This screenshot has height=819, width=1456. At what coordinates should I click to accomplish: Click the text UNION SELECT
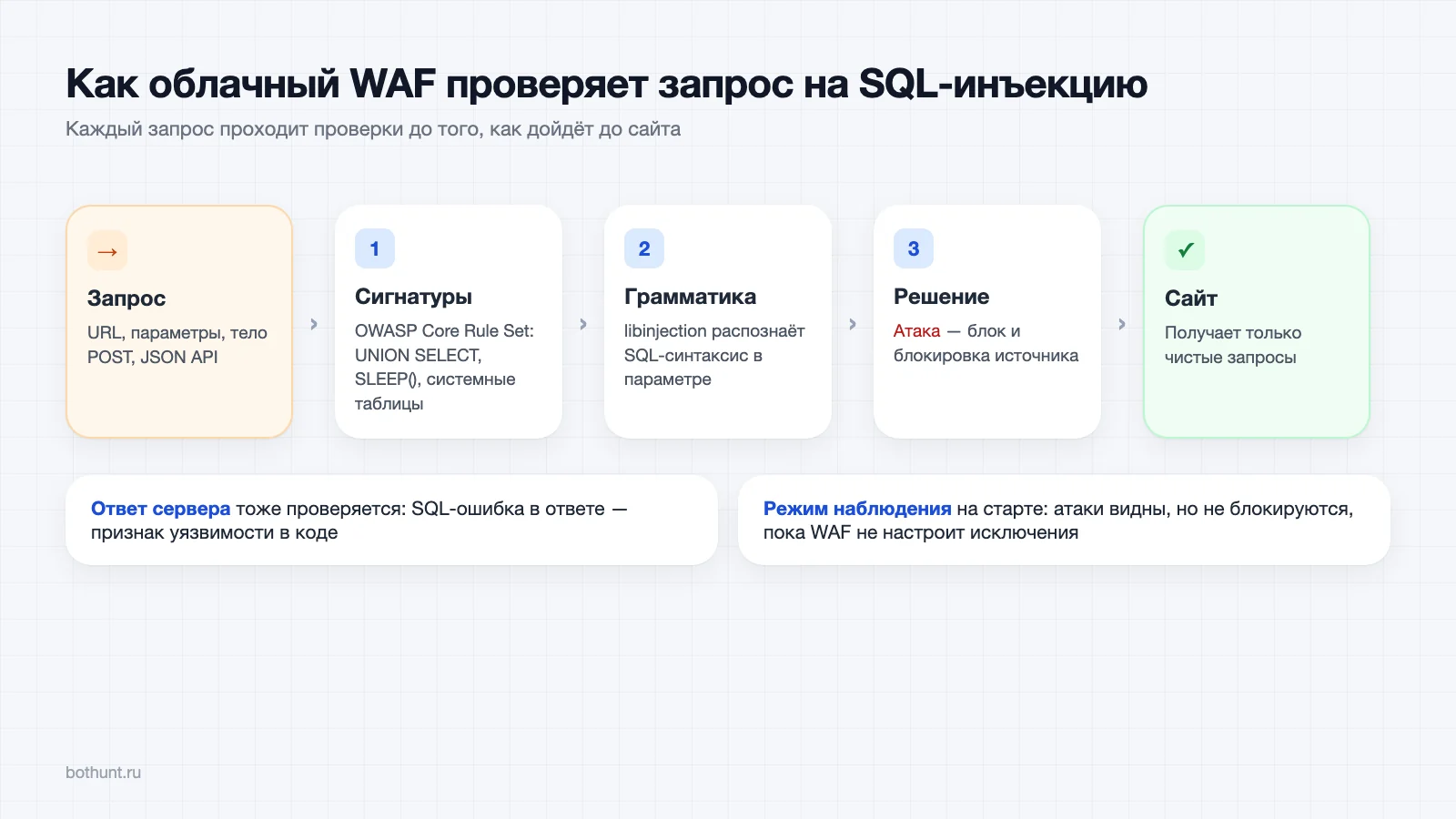coord(418,356)
